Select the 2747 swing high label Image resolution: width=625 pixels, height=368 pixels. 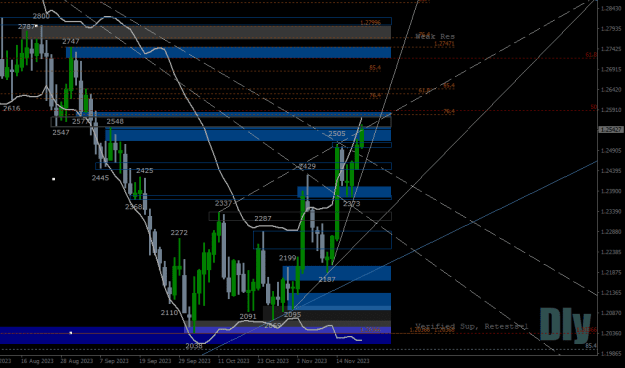[x=71, y=41]
